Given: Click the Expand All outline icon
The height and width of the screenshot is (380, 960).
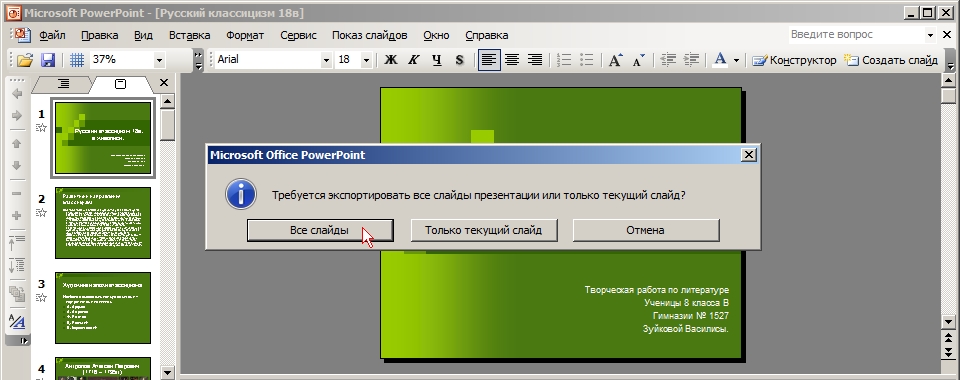Looking at the screenshot, I should pos(17,266).
